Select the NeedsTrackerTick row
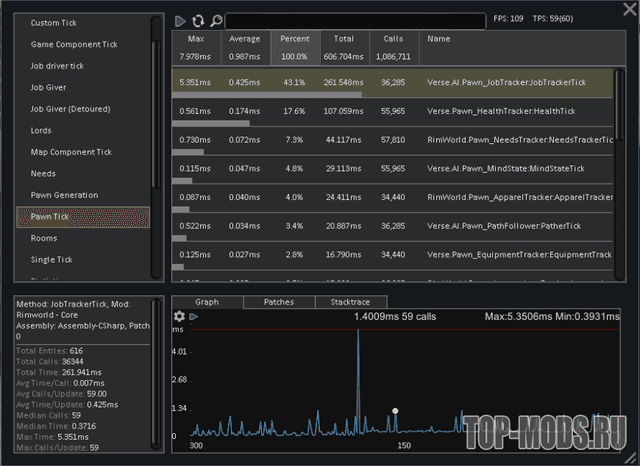 pyautogui.click(x=393, y=141)
